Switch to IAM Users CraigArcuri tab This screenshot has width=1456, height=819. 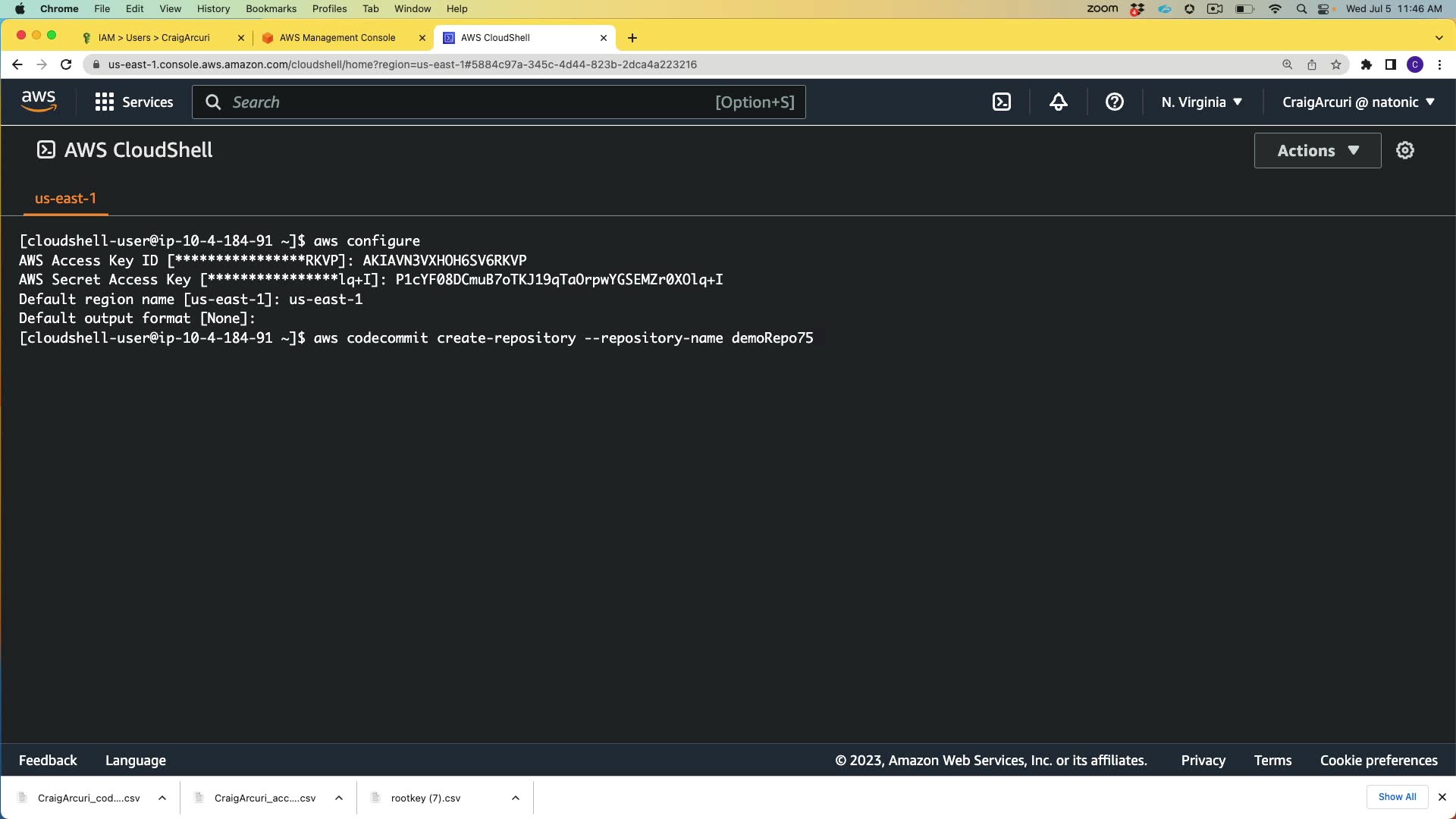(x=154, y=37)
